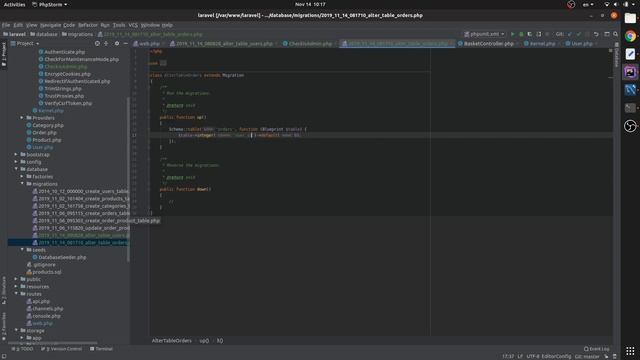Open the MySQL Workbench icon in the dock
640x360 pixels.
630,90
